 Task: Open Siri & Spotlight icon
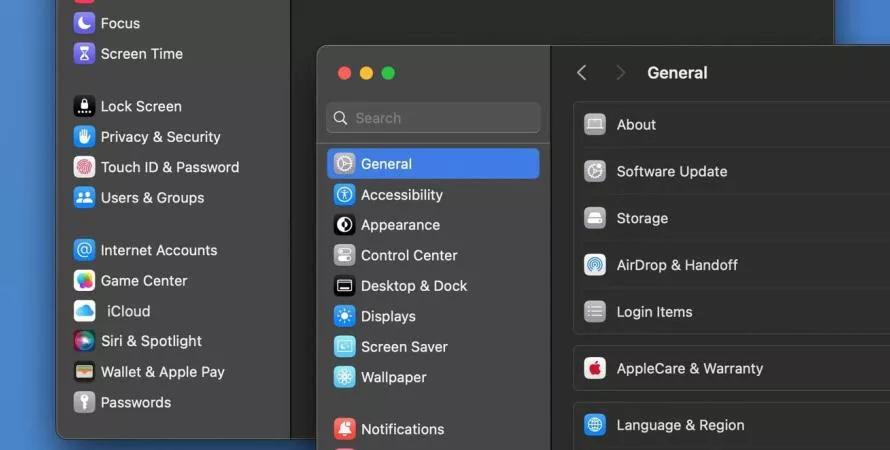click(84, 341)
